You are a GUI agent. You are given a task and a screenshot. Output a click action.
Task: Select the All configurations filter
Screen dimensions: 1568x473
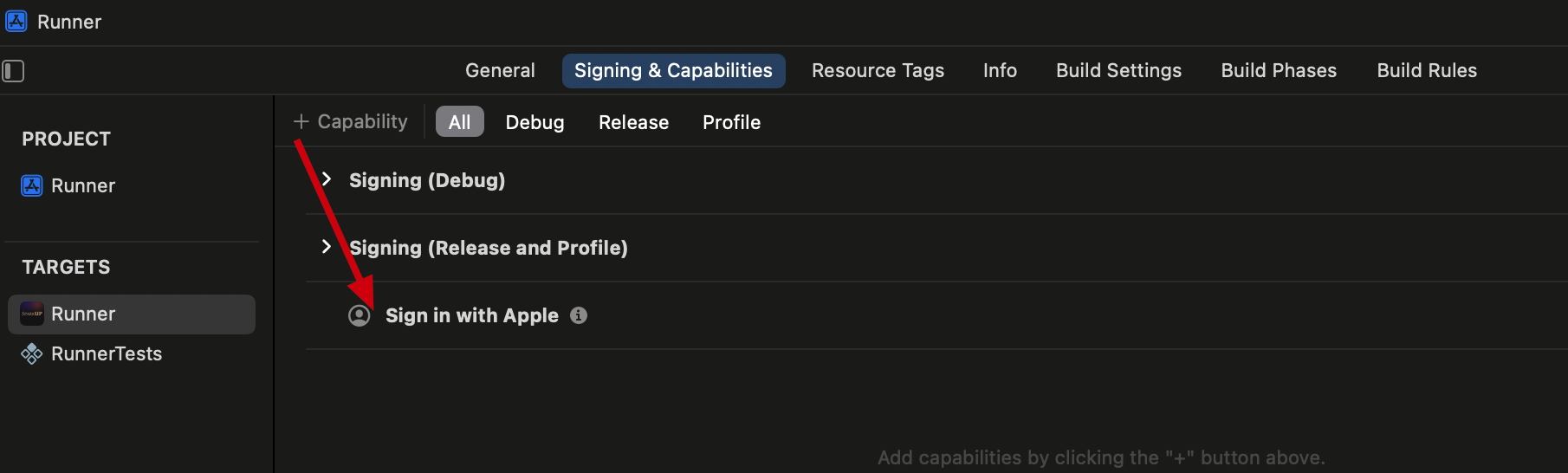point(459,122)
